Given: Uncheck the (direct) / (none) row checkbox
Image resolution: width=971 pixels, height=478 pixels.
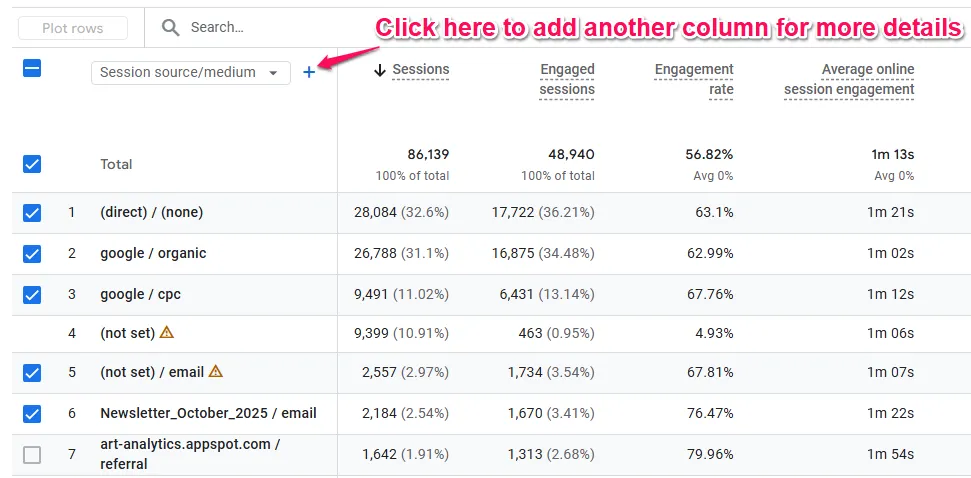Looking at the screenshot, I should click(32, 213).
